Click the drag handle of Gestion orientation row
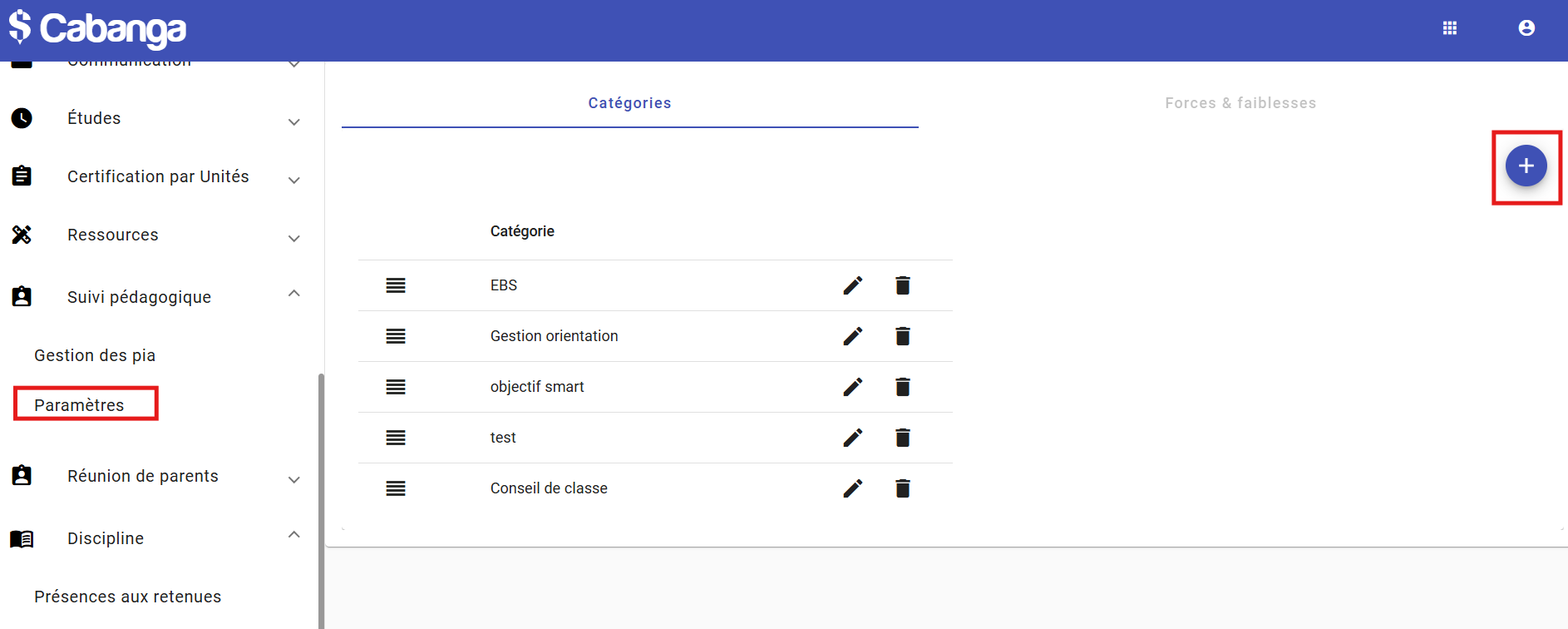Viewport: 1568px width, 629px height. point(396,336)
